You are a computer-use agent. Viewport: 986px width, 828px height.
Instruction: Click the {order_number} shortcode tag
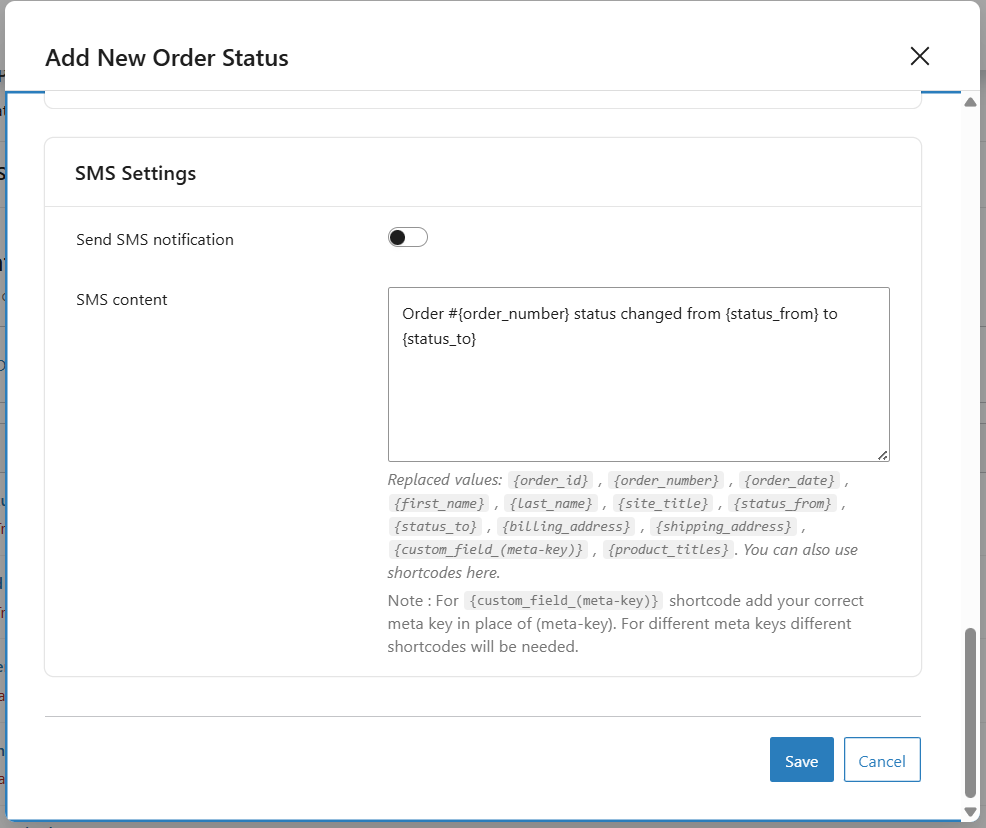tap(665, 480)
